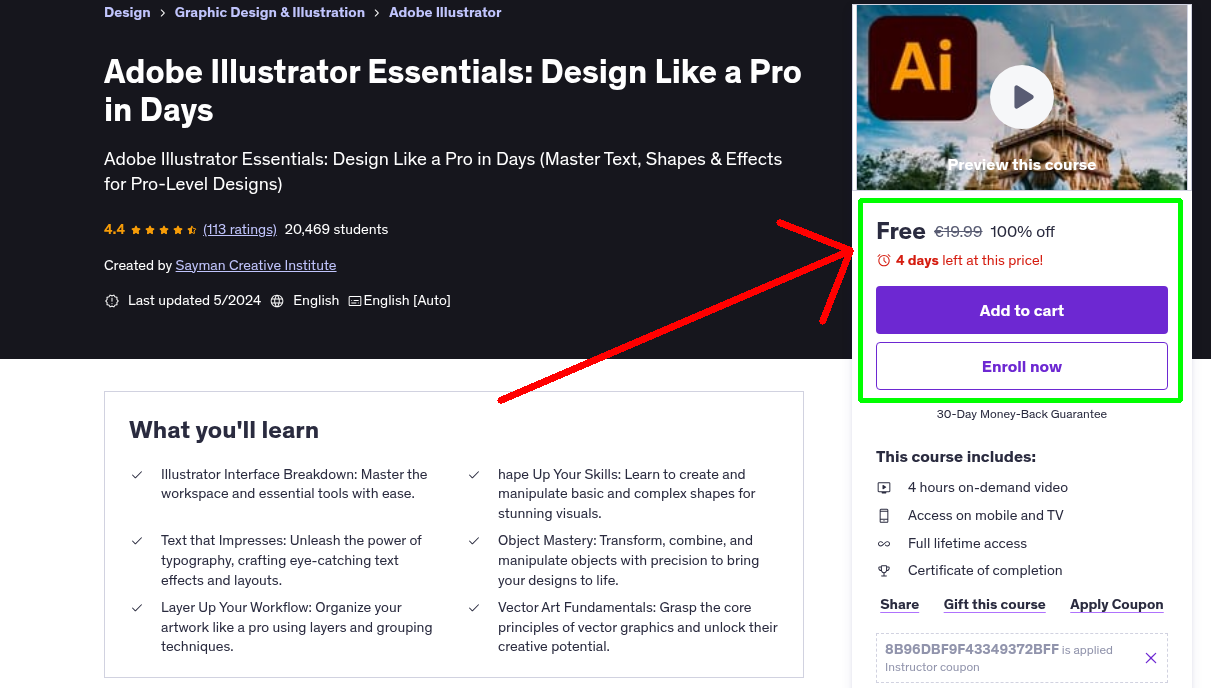Click the Instructor coupon label
This screenshot has height=688, width=1211.
pos(932,667)
